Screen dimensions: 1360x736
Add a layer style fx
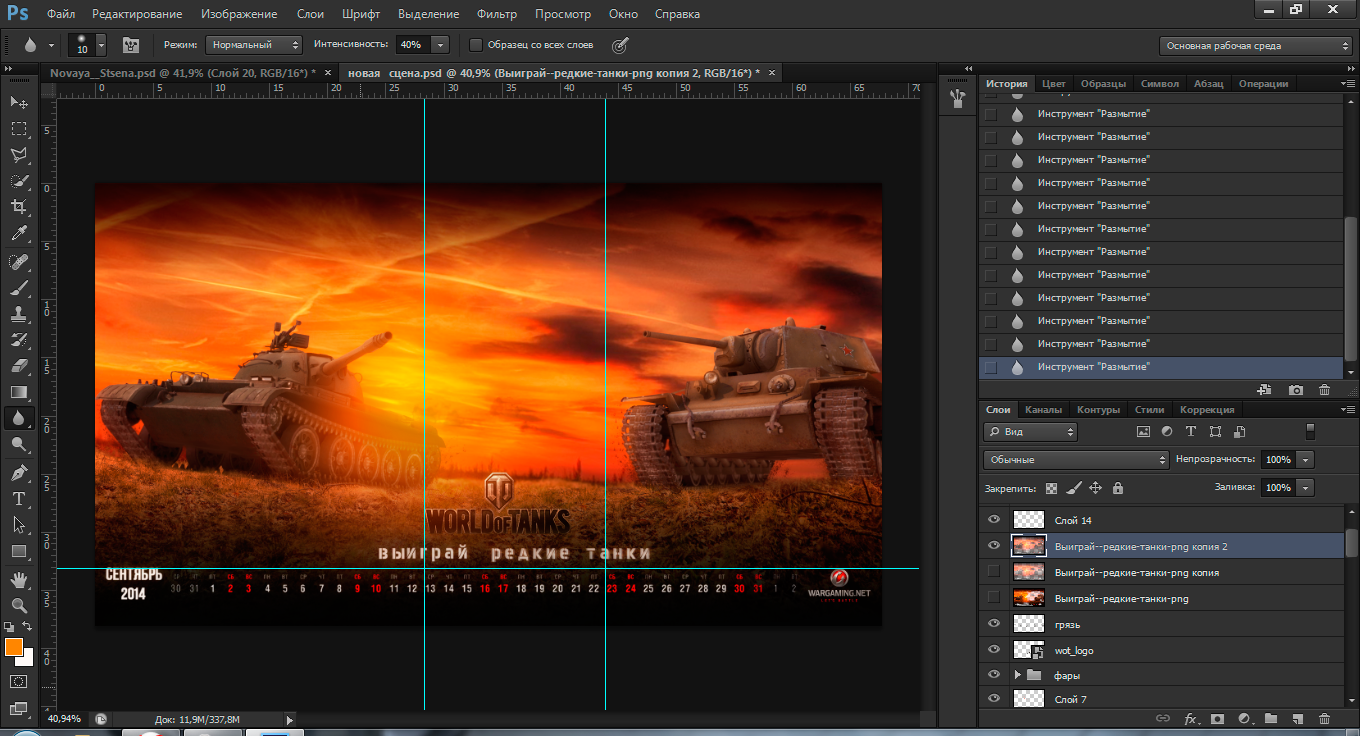tap(1191, 718)
